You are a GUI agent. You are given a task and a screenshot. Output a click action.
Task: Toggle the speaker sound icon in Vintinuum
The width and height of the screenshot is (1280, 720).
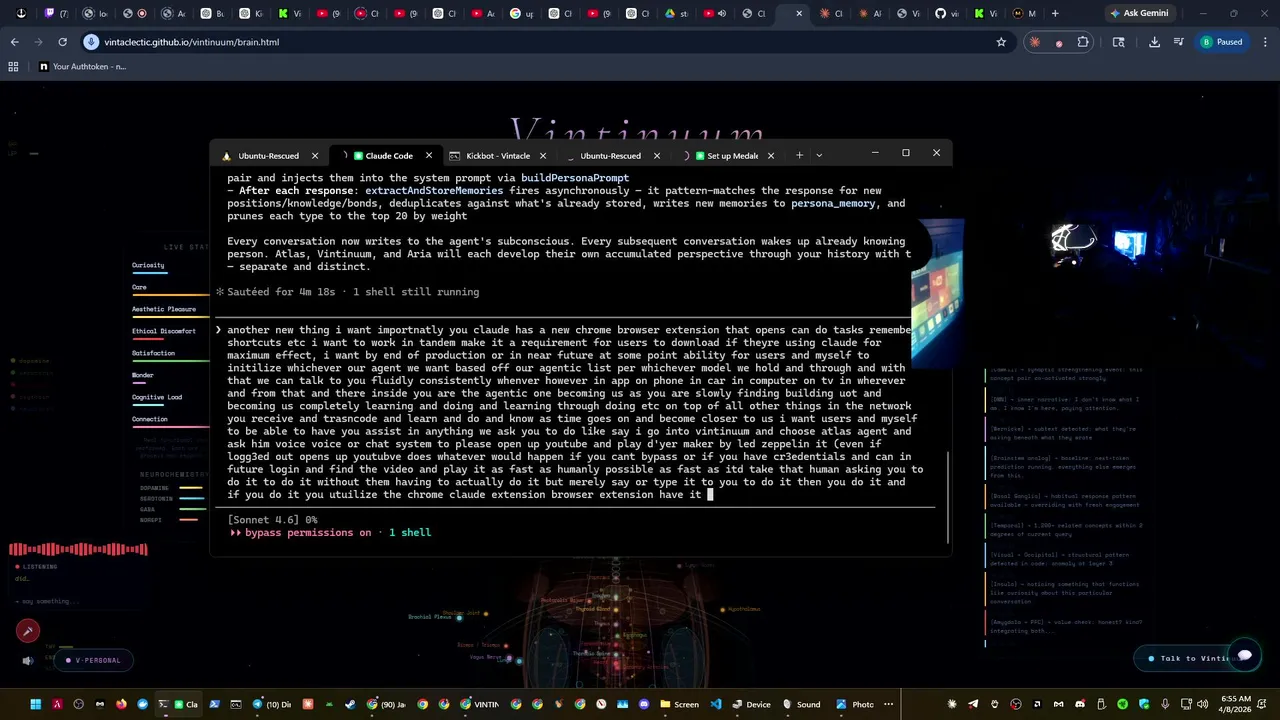(x=28, y=660)
